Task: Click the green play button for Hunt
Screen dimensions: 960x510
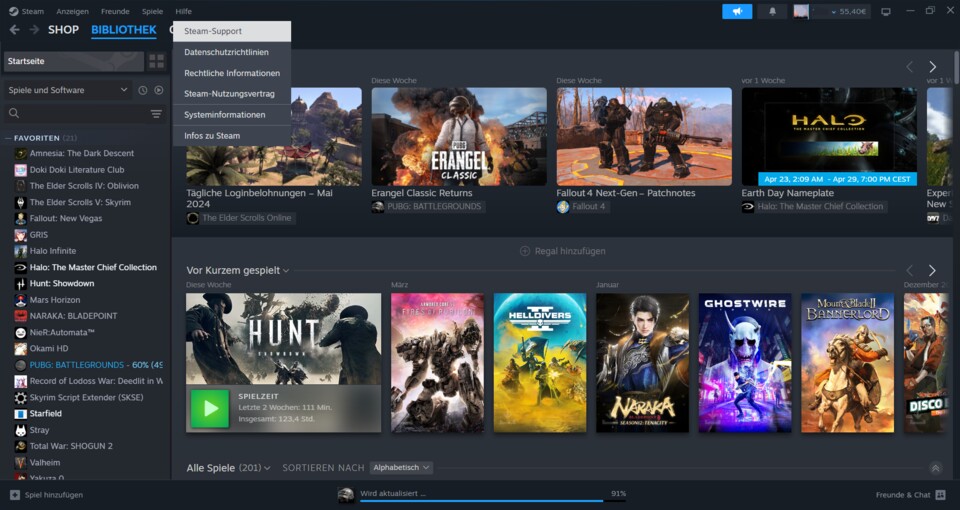Action: 211,408
